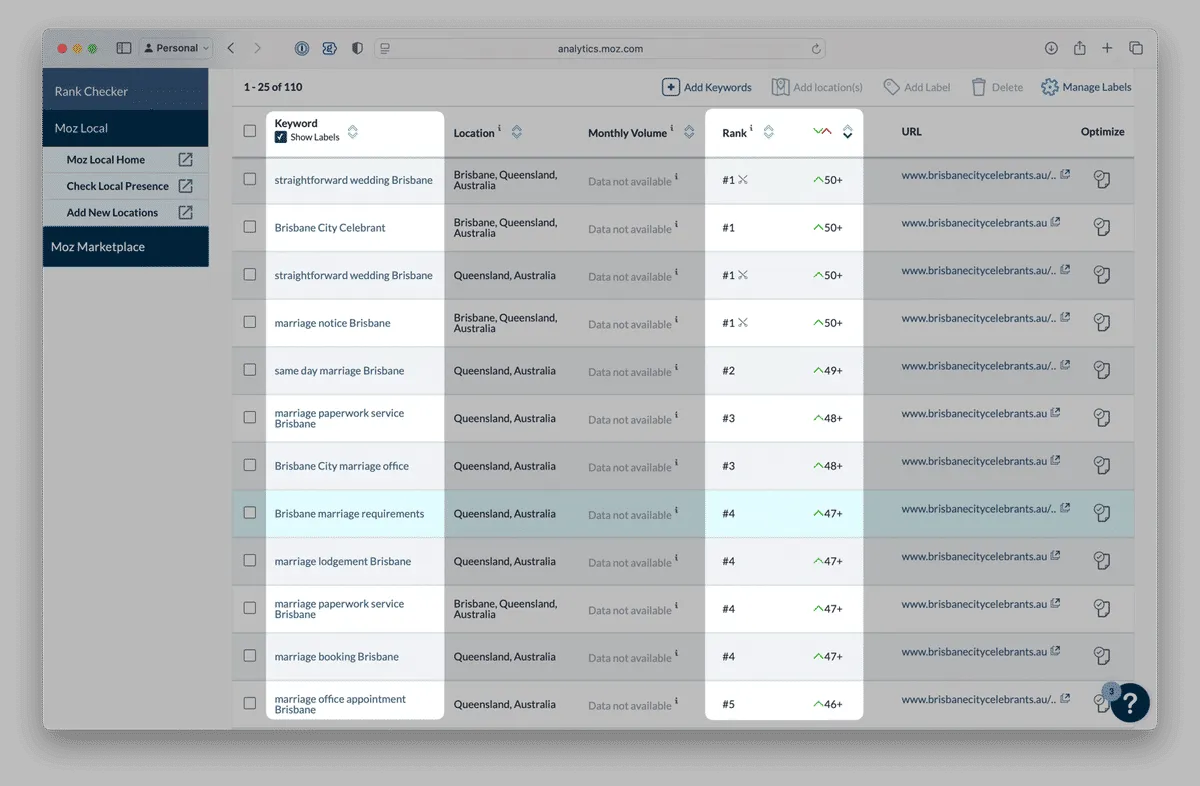Click Monthly Volume info icon in header

point(672,128)
